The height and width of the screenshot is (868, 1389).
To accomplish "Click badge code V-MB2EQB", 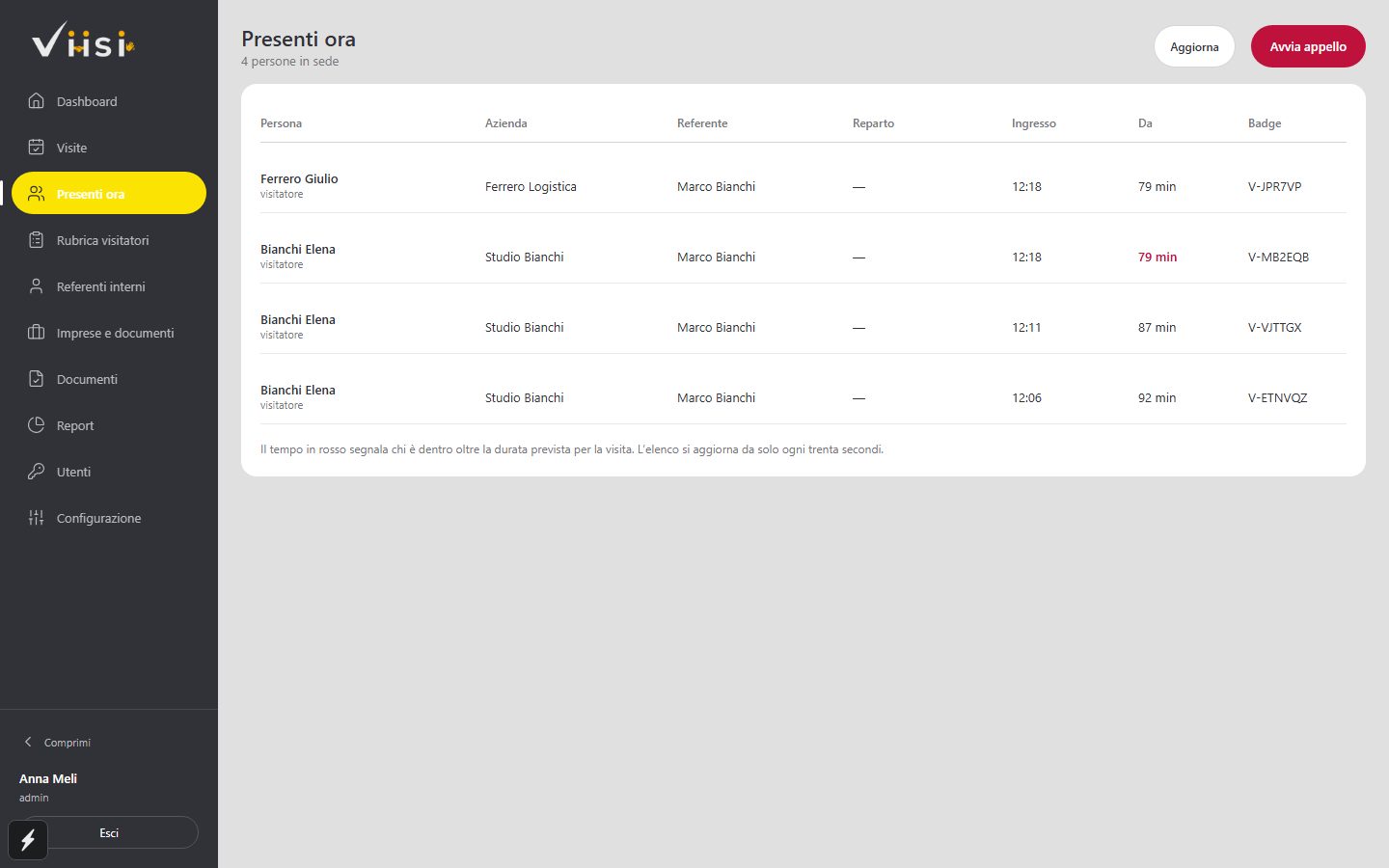I will click(1278, 257).
